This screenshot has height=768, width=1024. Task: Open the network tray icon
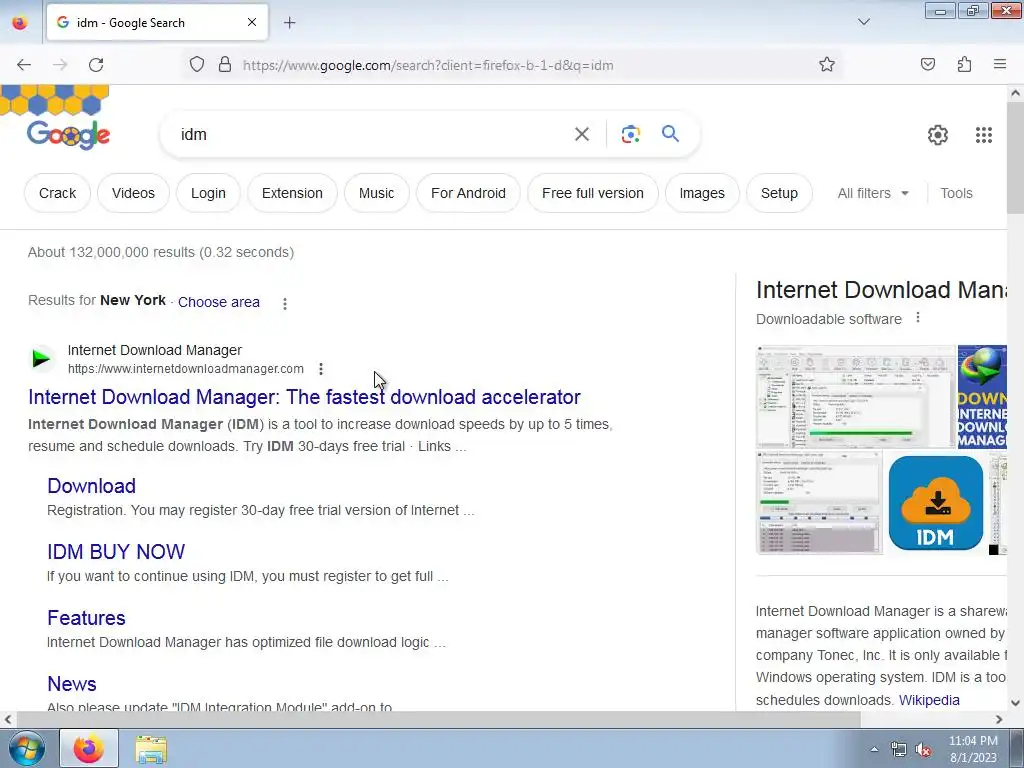pos(899,749)
